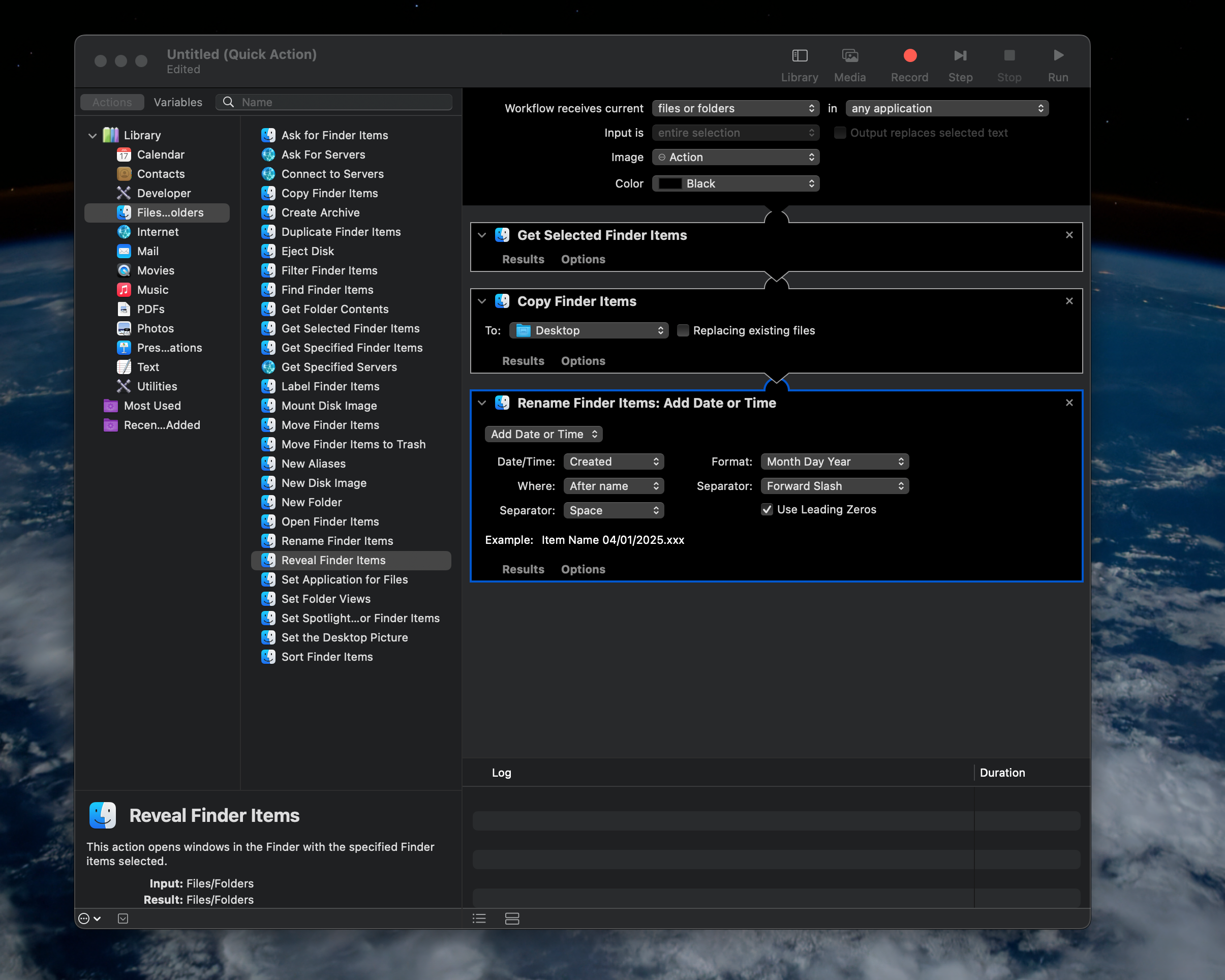Open the Format 'Month Day Year' dropdown

click(x=835, y=462)
